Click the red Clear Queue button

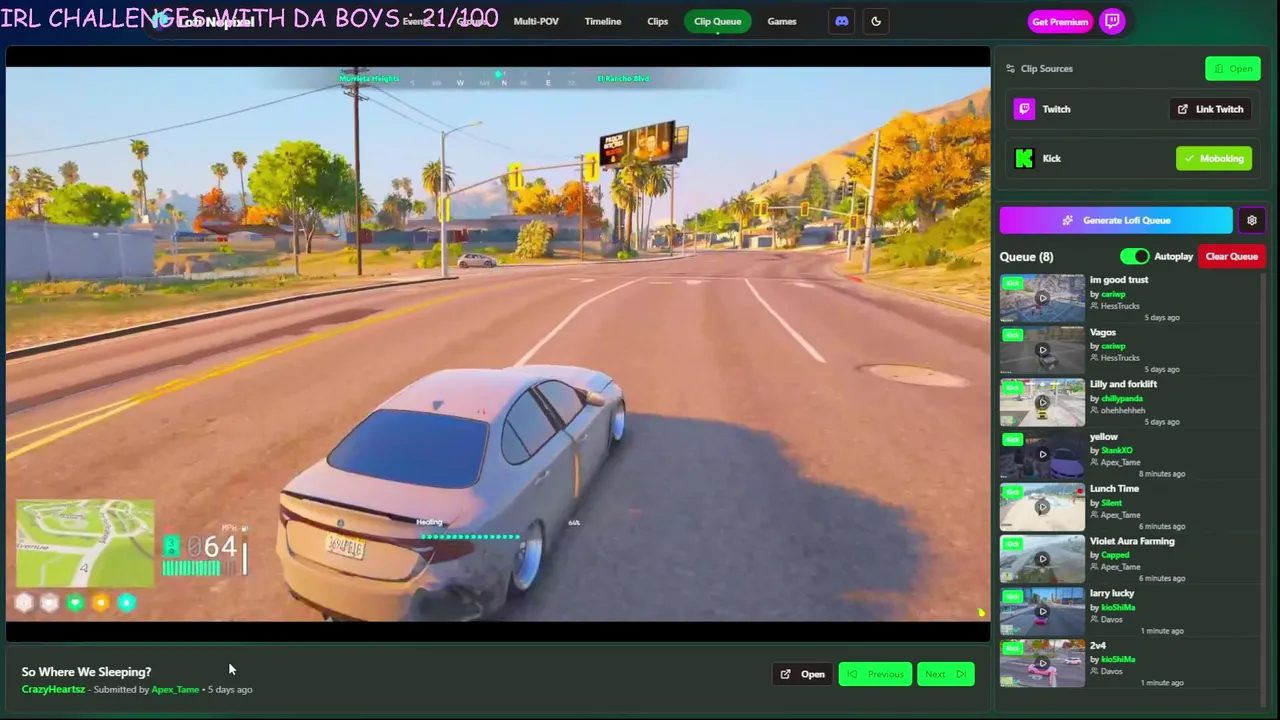click(1231, 257)
